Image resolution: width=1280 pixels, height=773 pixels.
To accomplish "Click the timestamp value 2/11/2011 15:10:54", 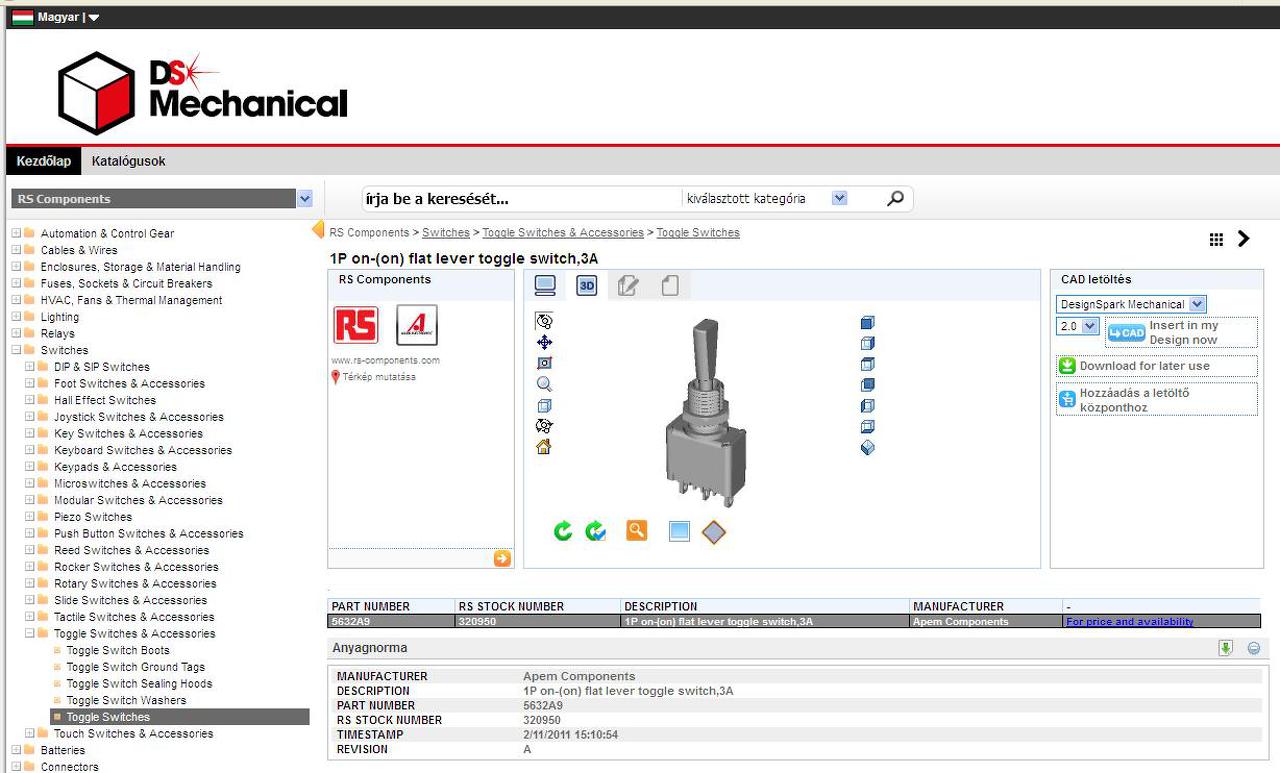I will click(570, 735).
